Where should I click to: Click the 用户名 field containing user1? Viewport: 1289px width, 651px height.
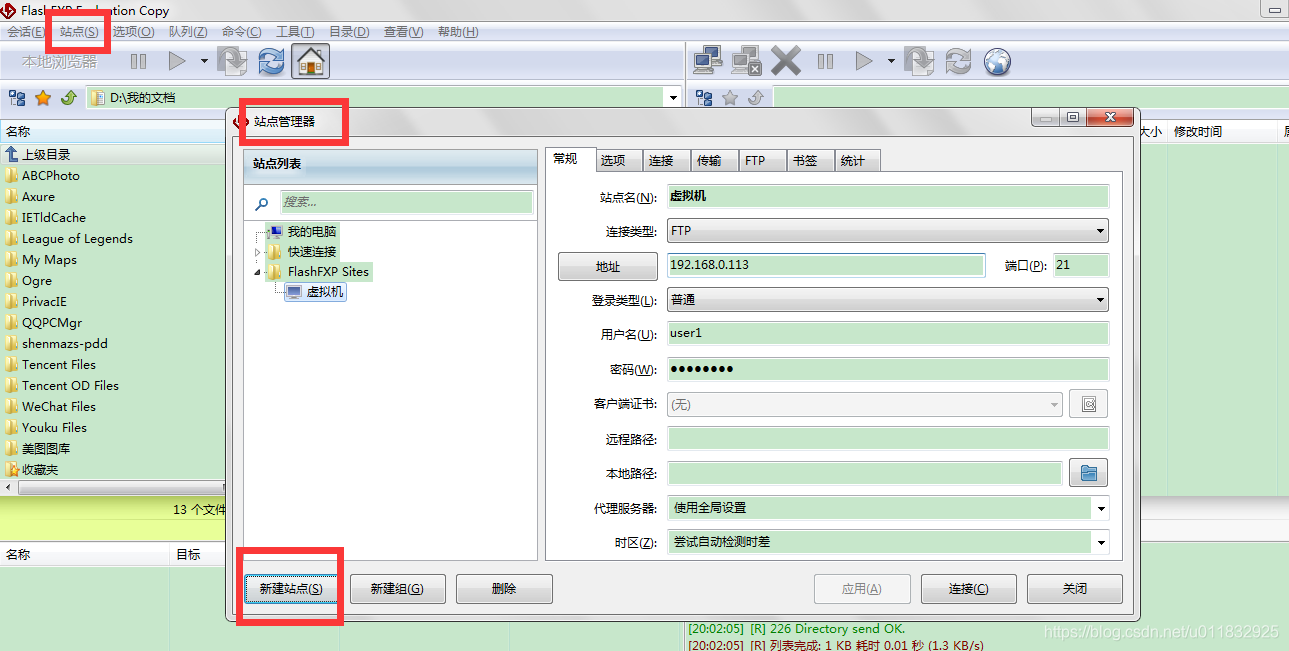888,333
